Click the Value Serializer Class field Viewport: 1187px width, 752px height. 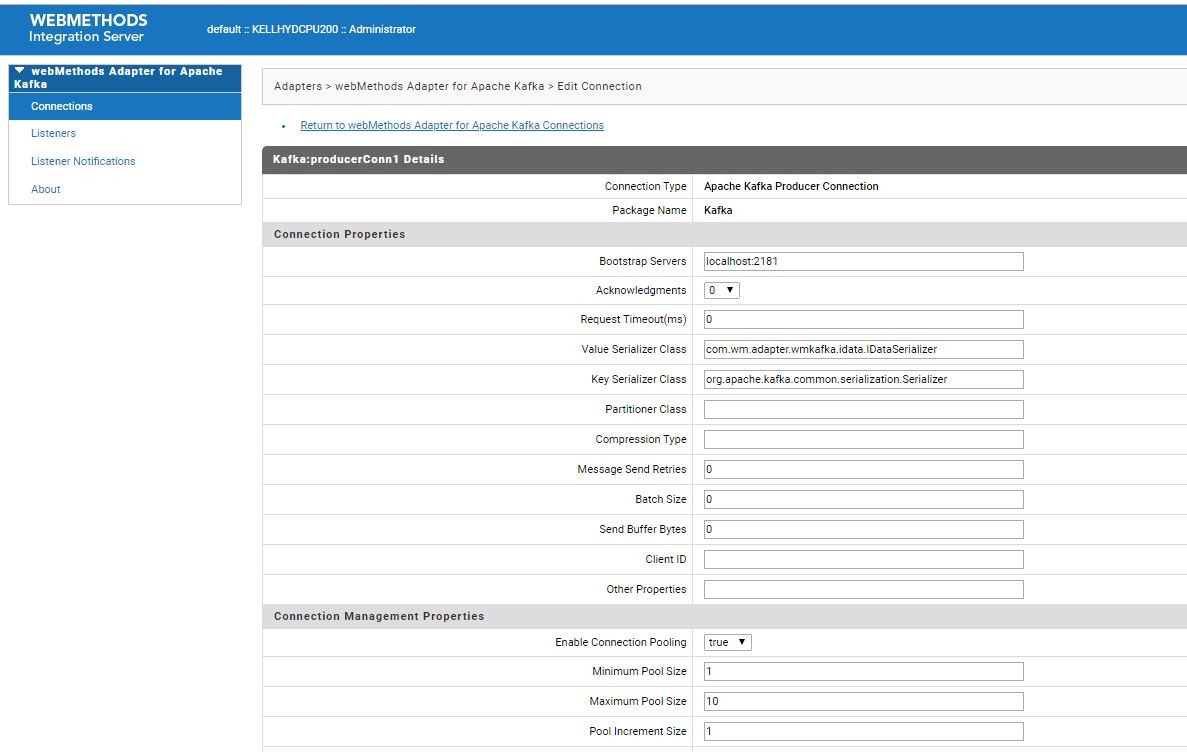pyautogui.click(x=863, y=349)
